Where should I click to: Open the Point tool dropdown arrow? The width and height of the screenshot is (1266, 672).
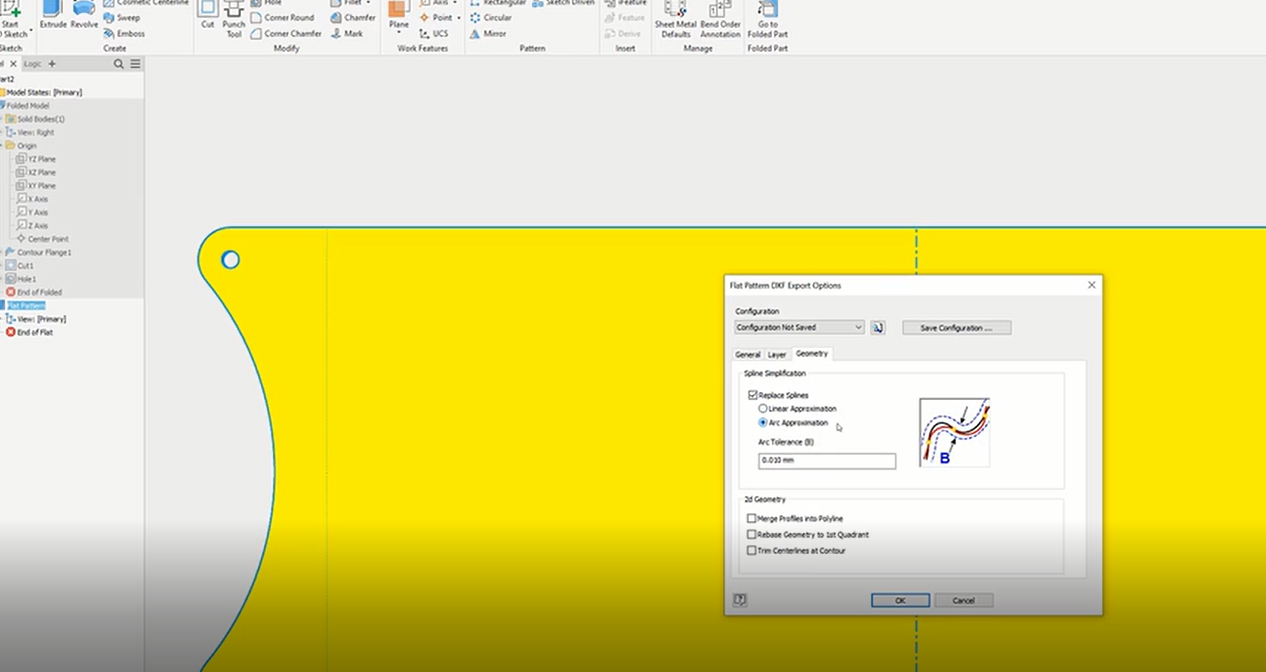459,18
